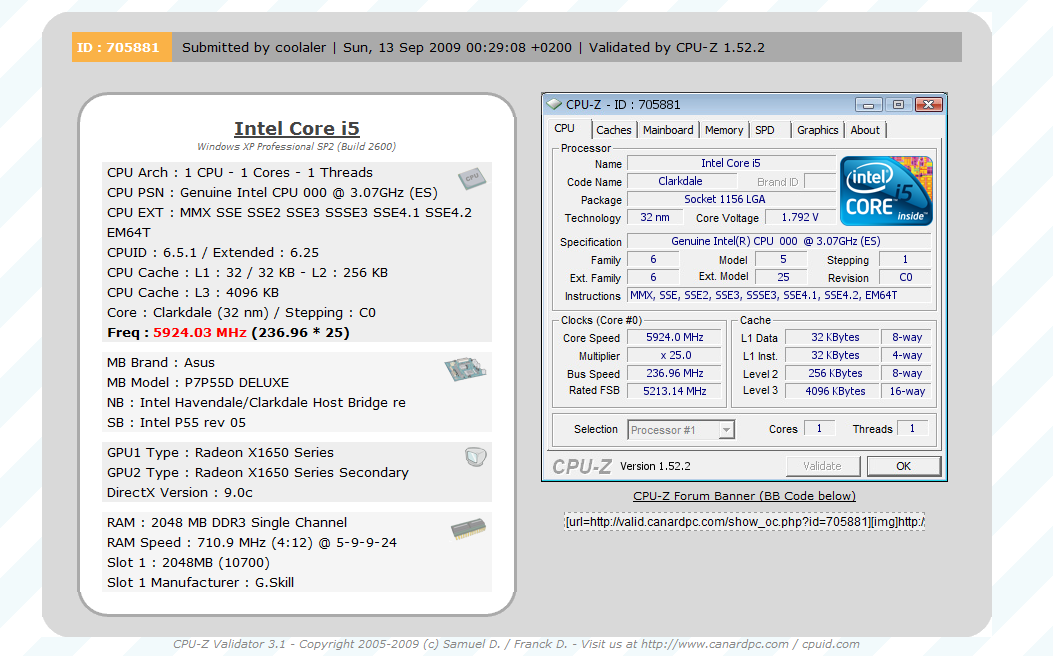Maximize the CPU-Z window

coord(898,105)
